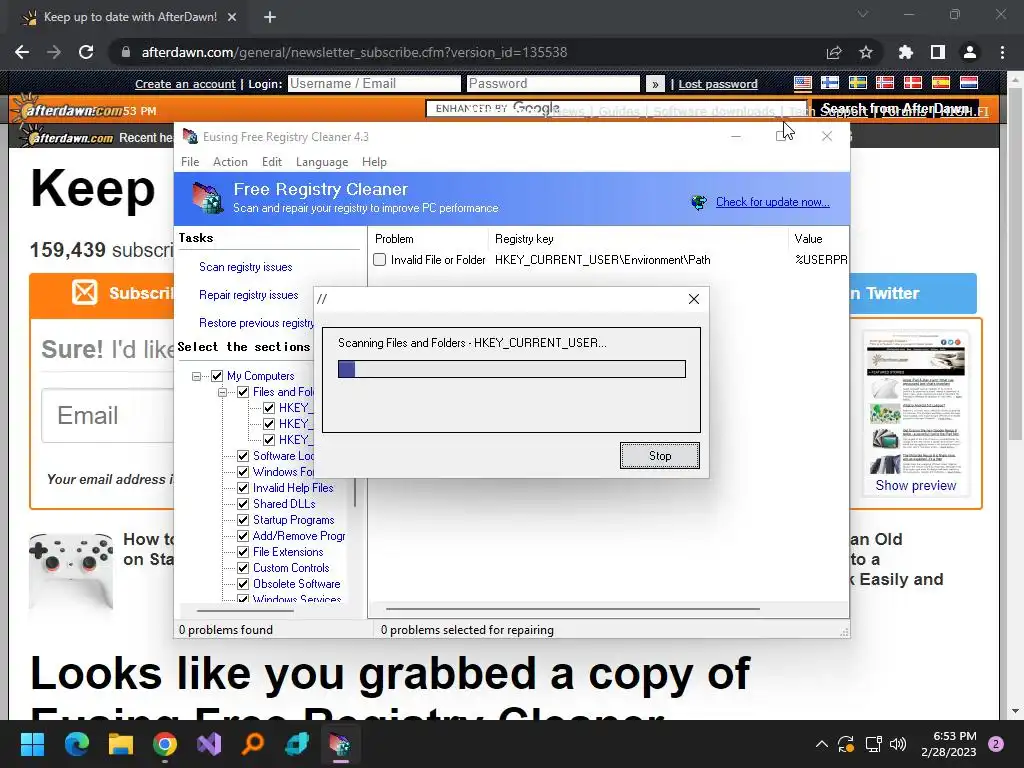Open the Chrome profile avatar icon

pyautogui.click(x=970, y=52)
